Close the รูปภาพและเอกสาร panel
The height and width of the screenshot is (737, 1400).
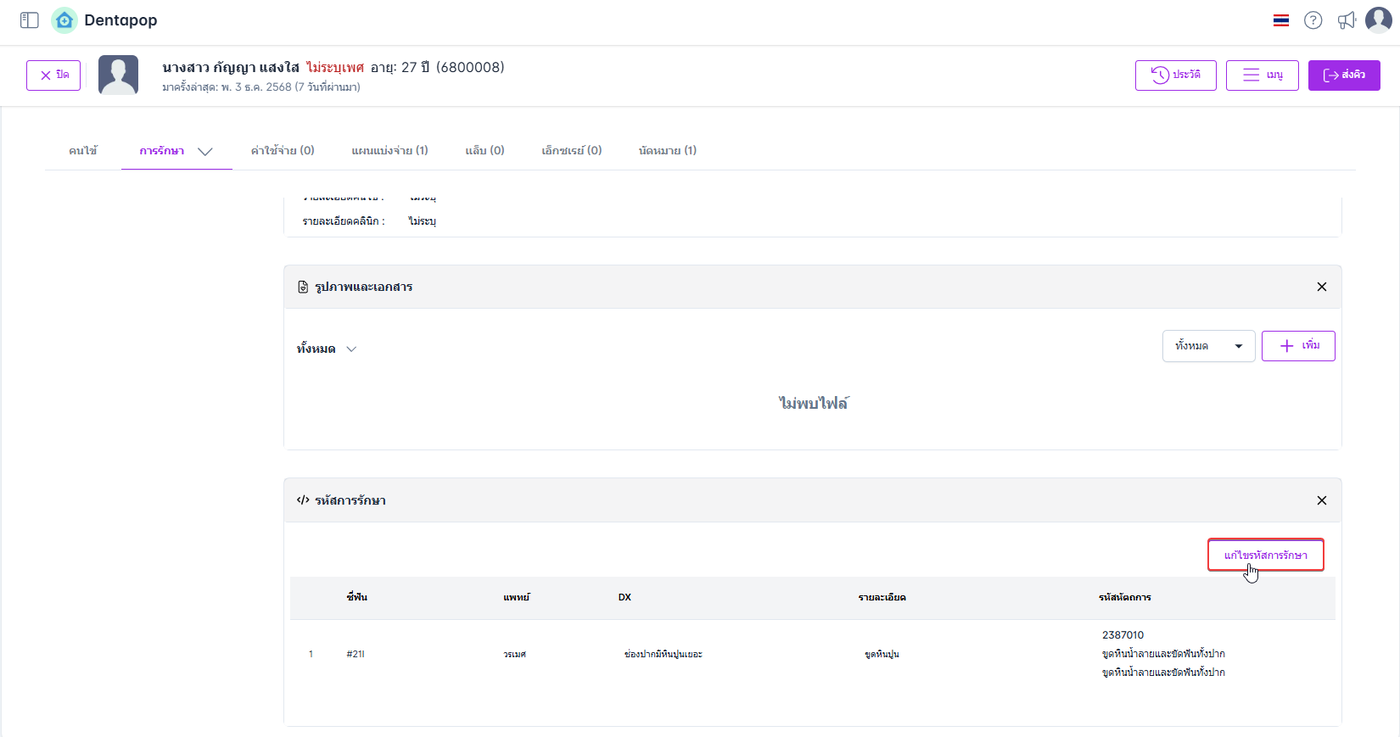[1321, 287]
